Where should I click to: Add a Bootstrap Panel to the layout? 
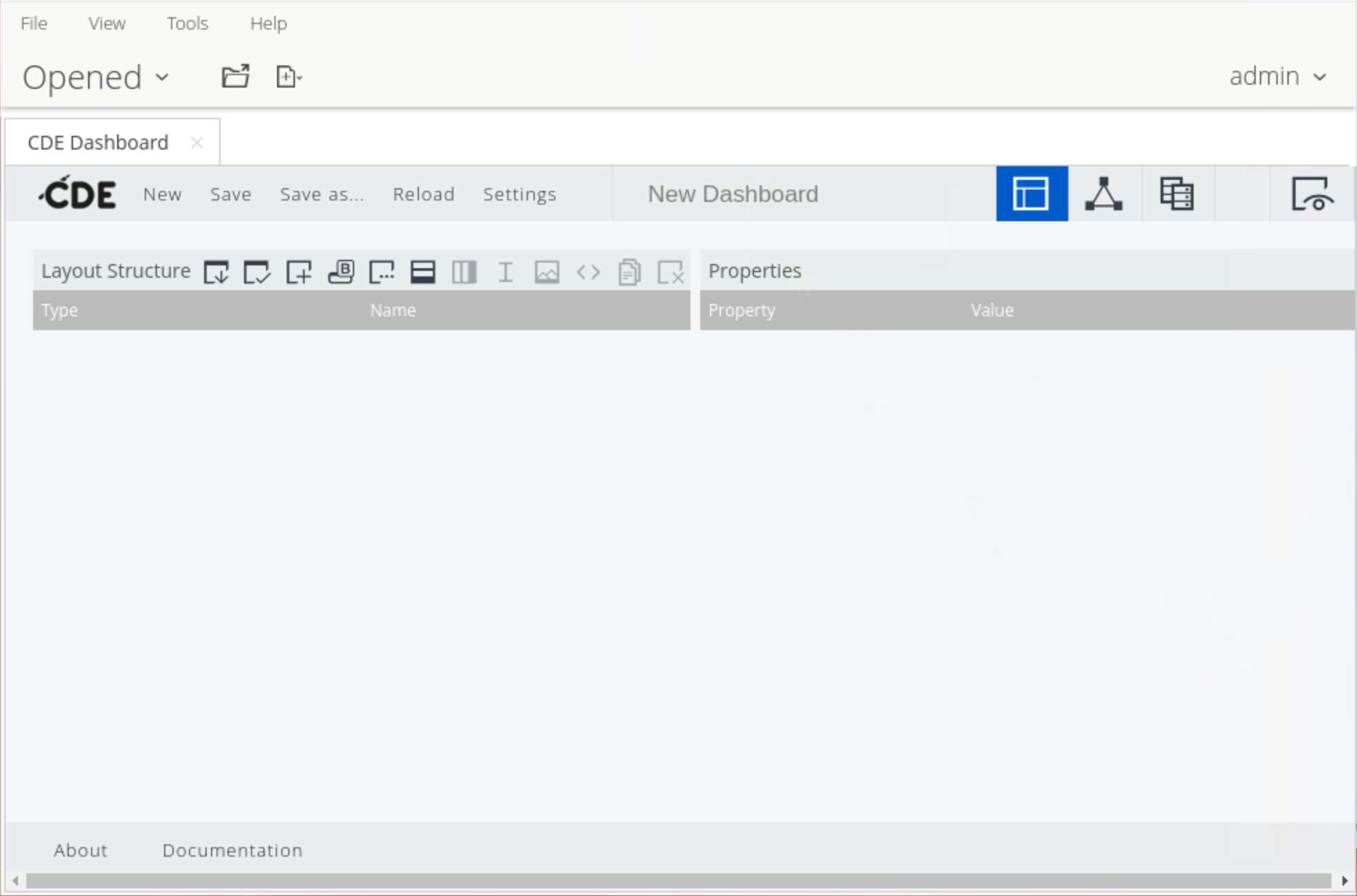pos(340,272)
